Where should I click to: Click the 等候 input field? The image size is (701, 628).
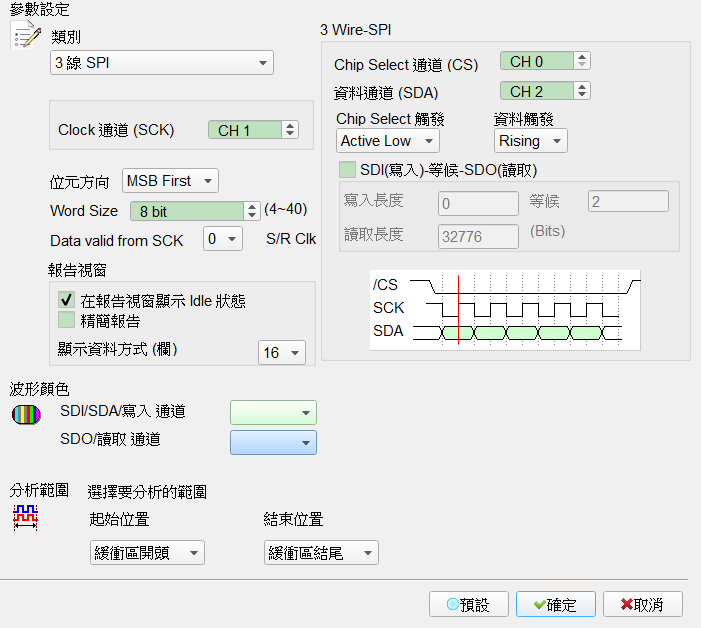point(628,201)
